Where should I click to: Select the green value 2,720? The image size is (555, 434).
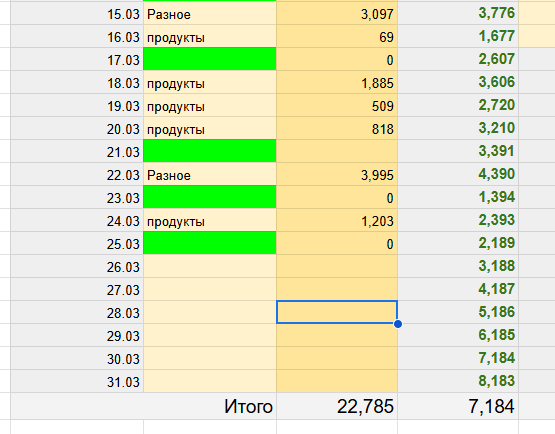pos(458,105)
